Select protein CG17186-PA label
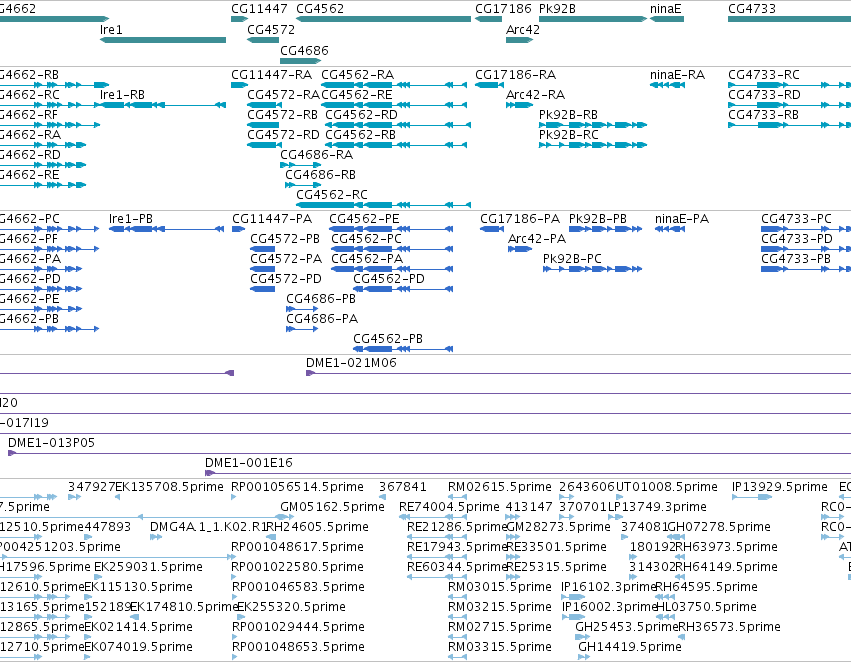 point(520,219)
